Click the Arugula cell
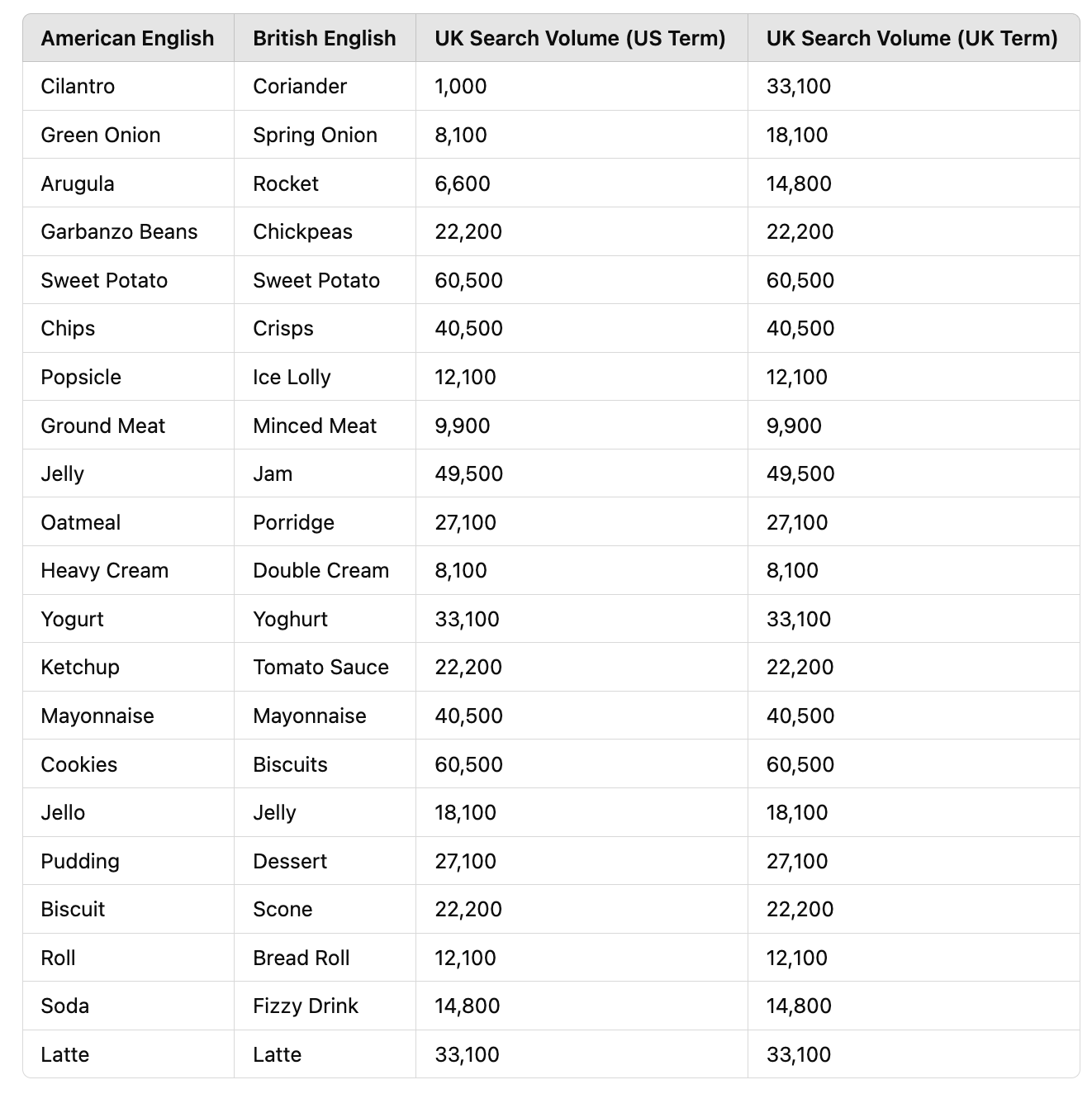The width and height of the screenshot is (1092, 1094). tap(78, 183)
